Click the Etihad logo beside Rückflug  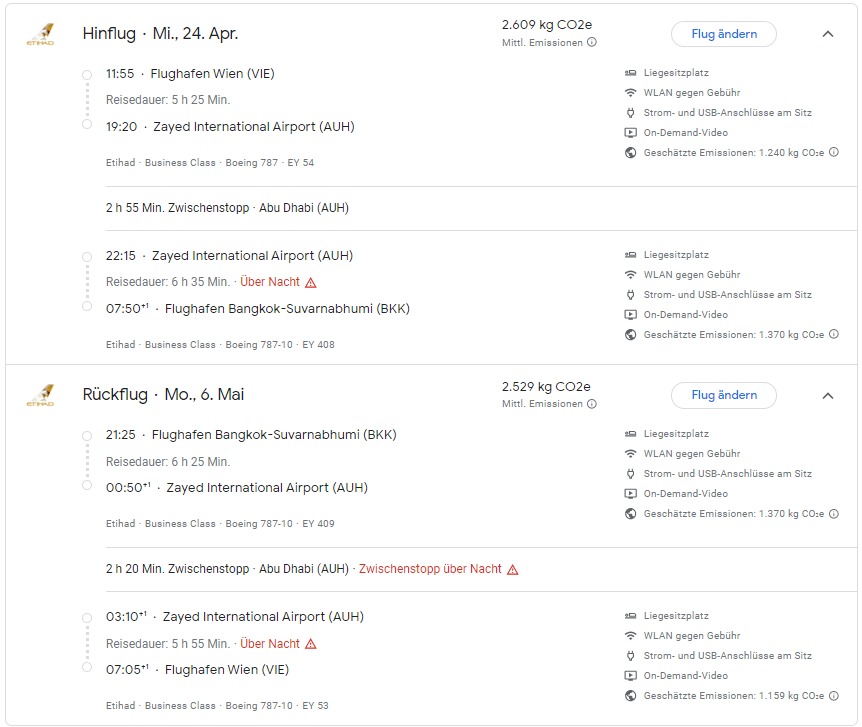[40, 395]
